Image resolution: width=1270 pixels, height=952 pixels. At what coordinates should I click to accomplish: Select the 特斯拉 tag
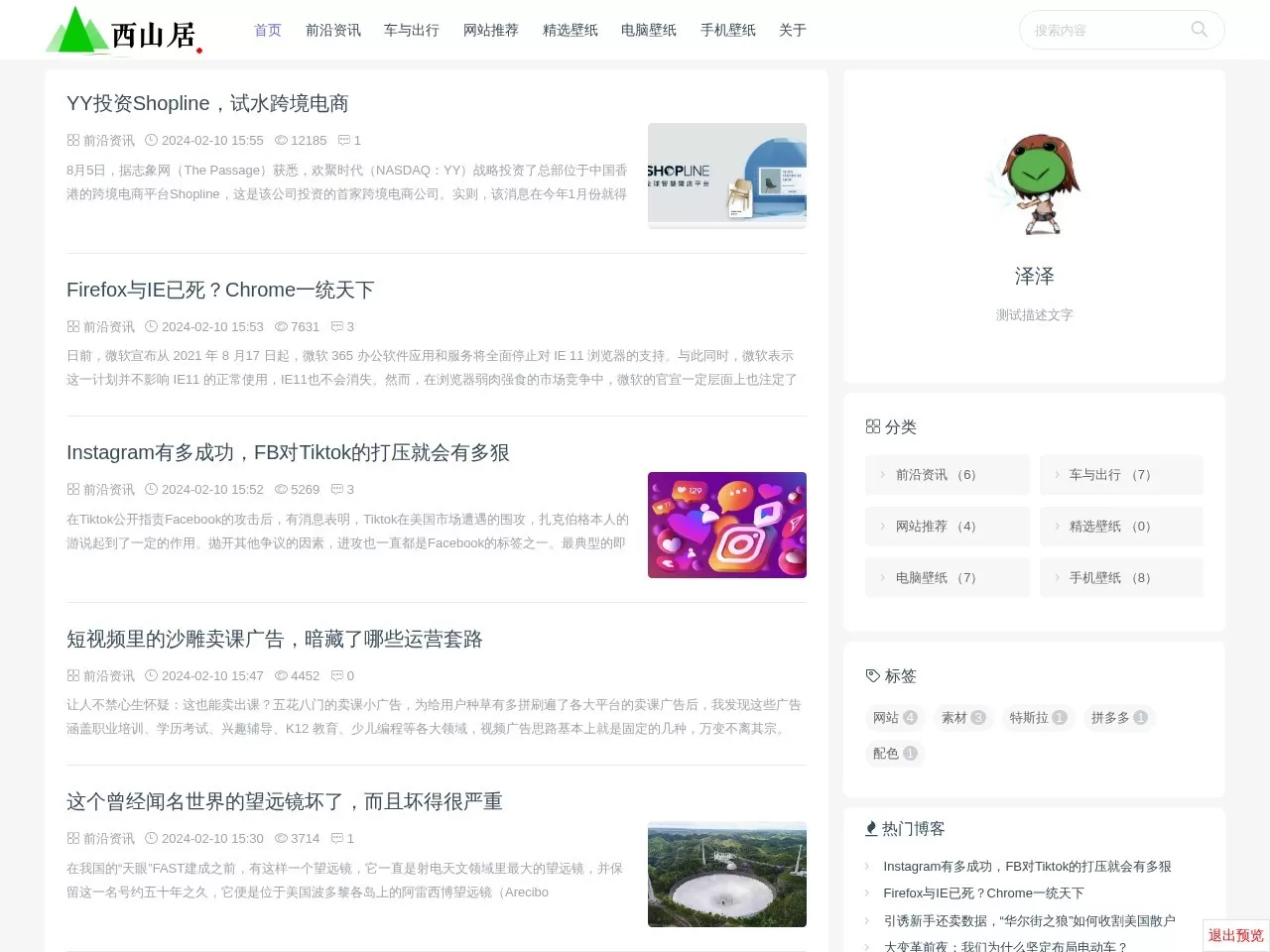[x=1037, y=718]
